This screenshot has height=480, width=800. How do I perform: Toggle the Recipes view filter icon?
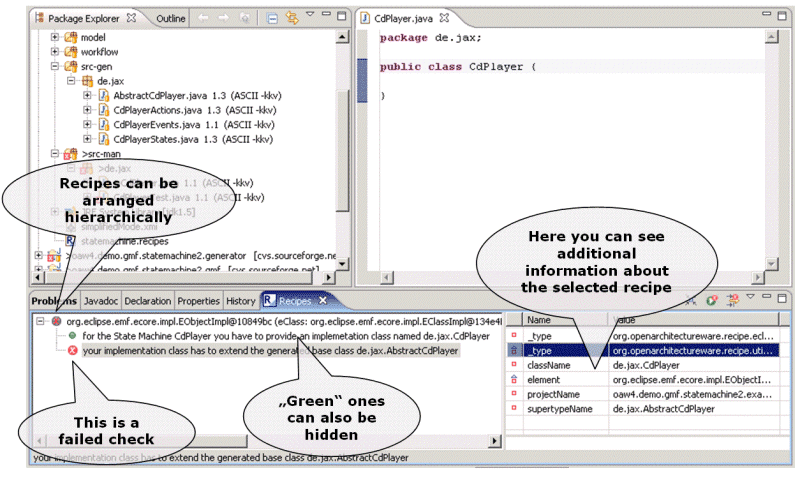[732, 299]
